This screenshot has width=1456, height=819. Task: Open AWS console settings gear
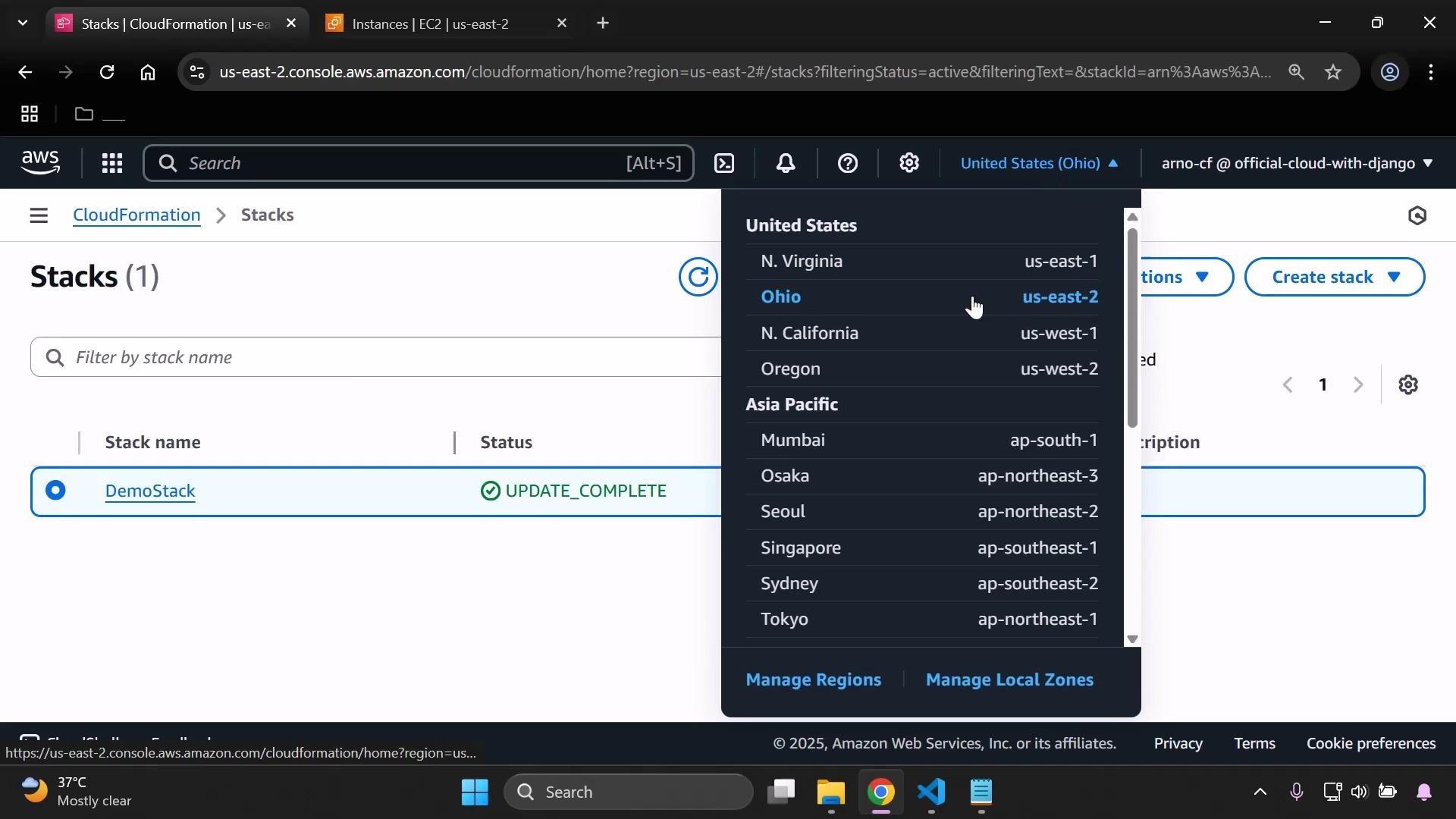point(909,163)
